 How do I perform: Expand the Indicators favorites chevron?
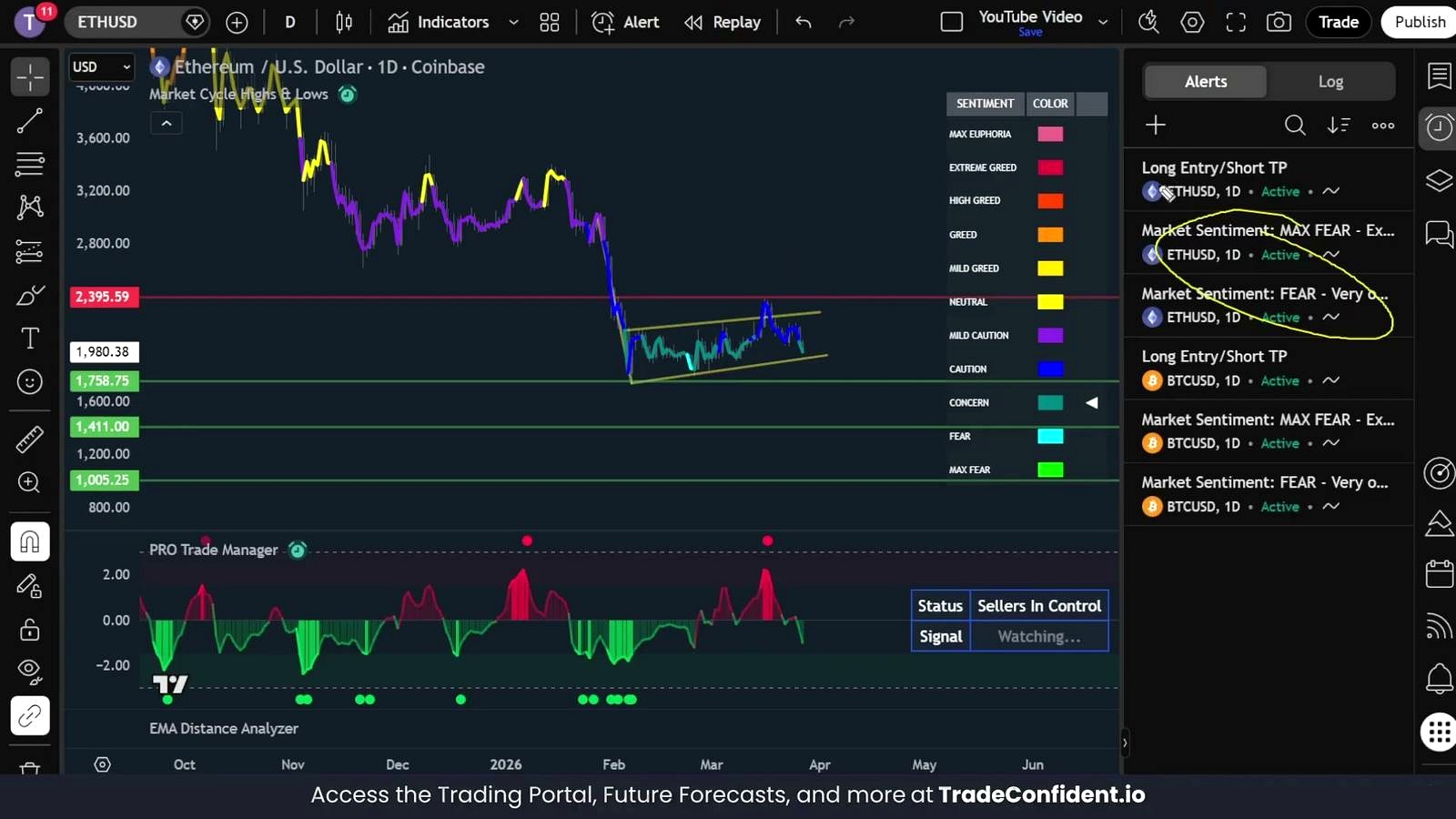513,22
